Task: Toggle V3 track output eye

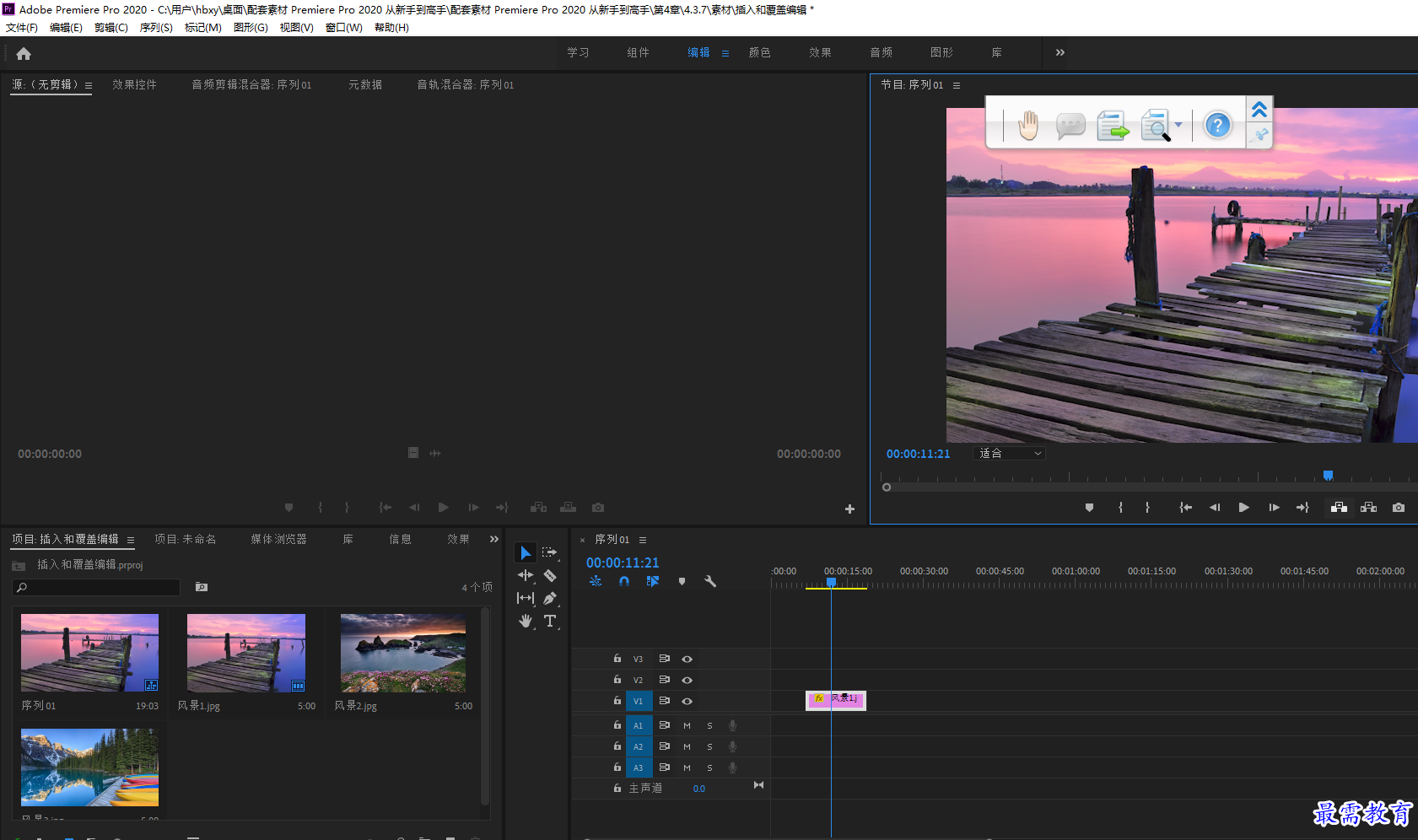Action: click(687, 659)
